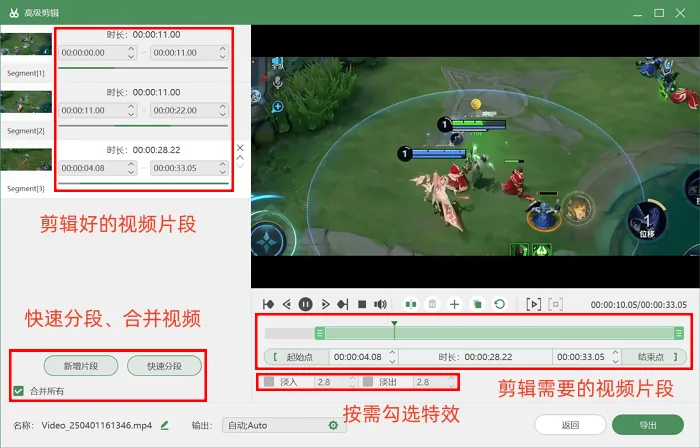Pause the video playback

(x=305, y=304)
